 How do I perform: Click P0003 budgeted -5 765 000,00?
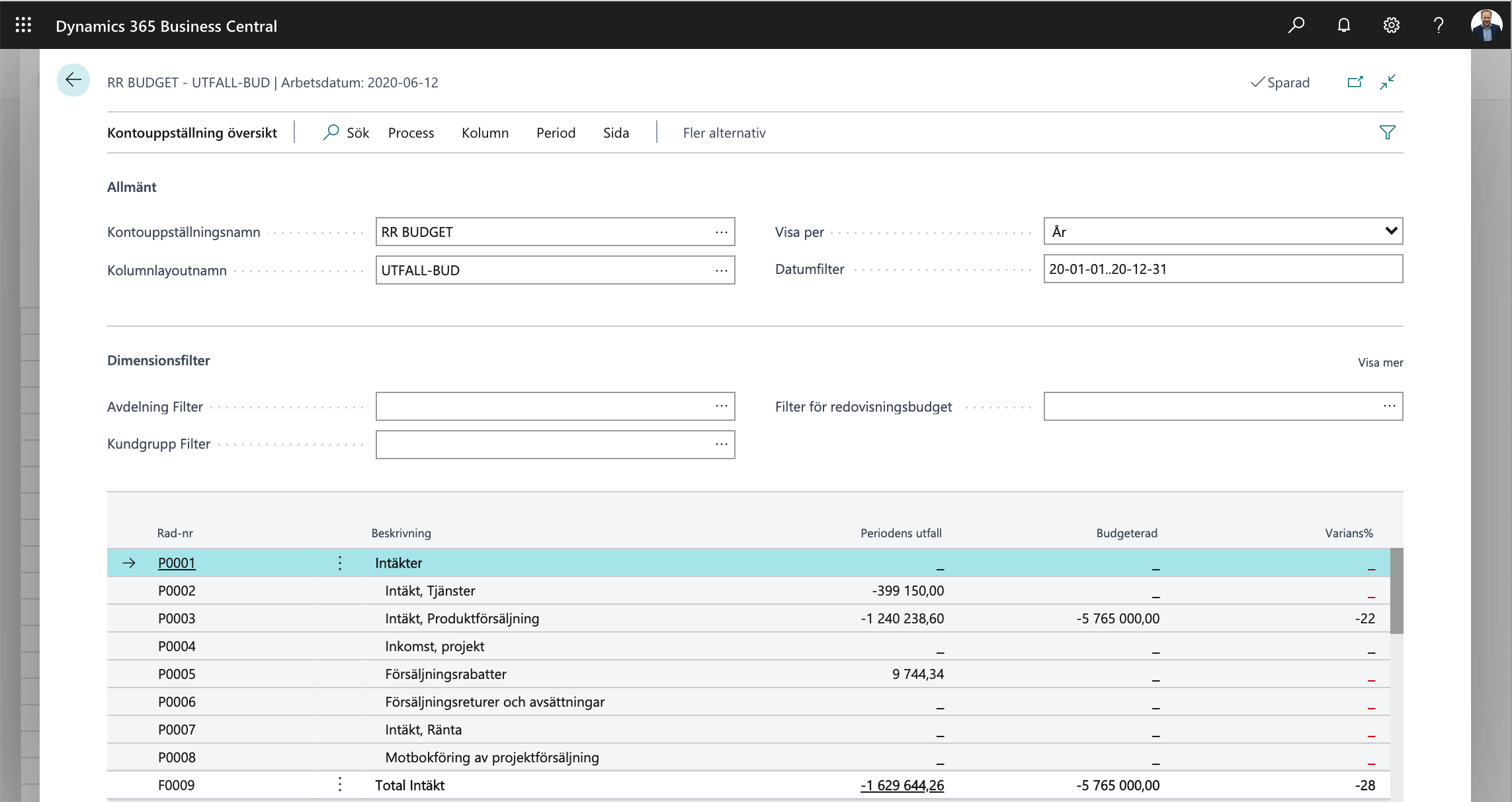pyautogui.click(x=1118, y=618)
